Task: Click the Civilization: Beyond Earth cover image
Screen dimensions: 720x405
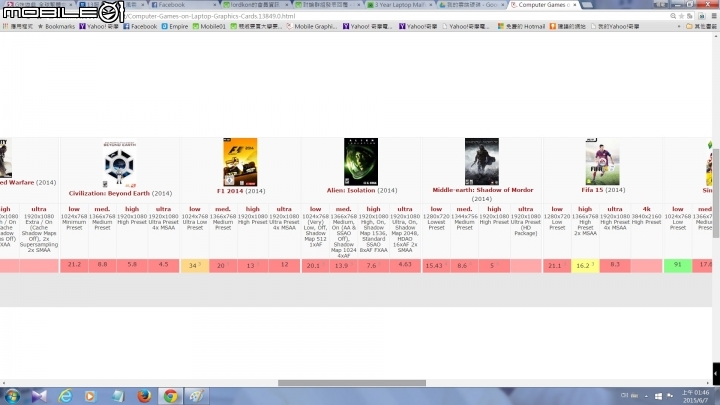Action: pos(119,163)
